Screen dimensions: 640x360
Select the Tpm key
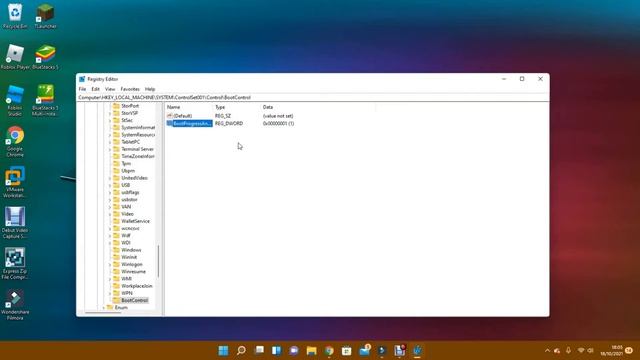(126, 164)
